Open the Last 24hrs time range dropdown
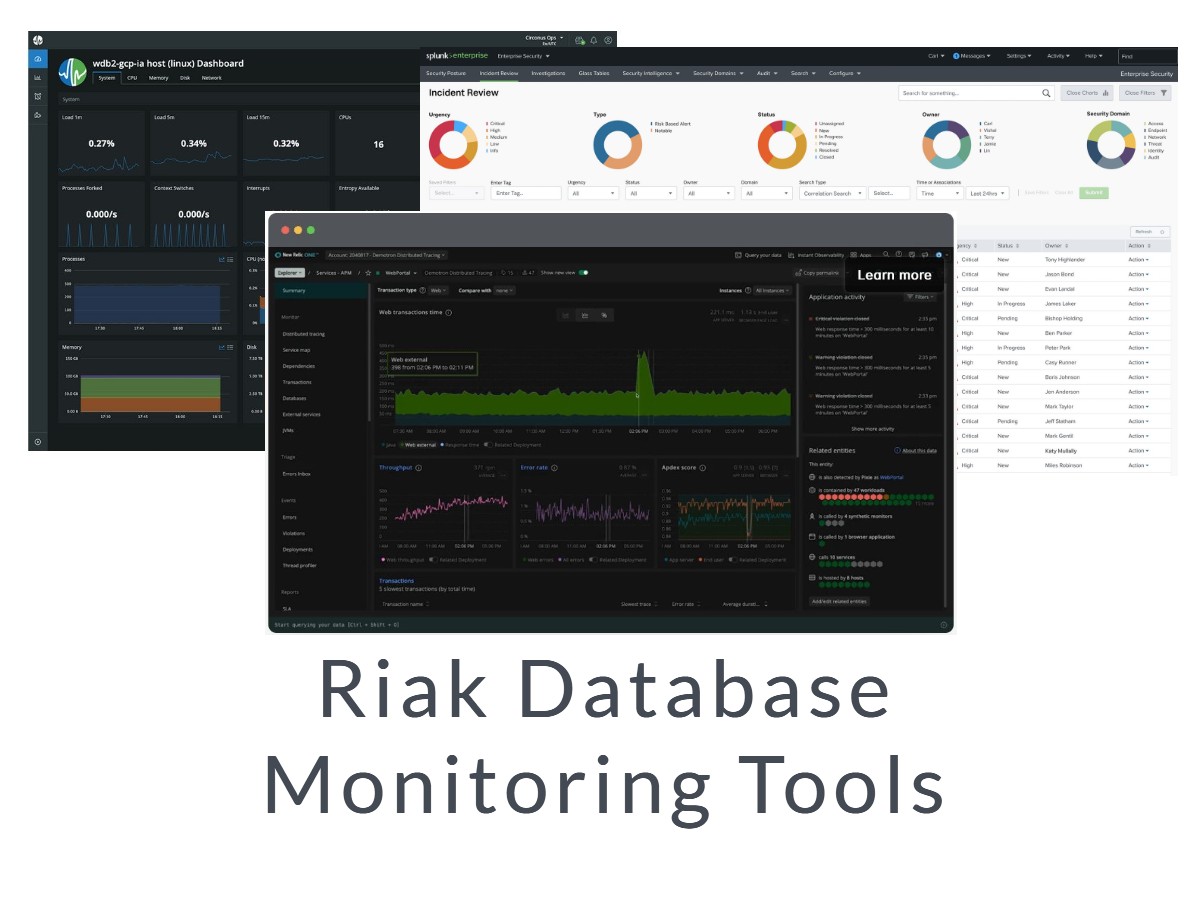The height and width of the screenshot is (900, 1200). click(985, 193)
